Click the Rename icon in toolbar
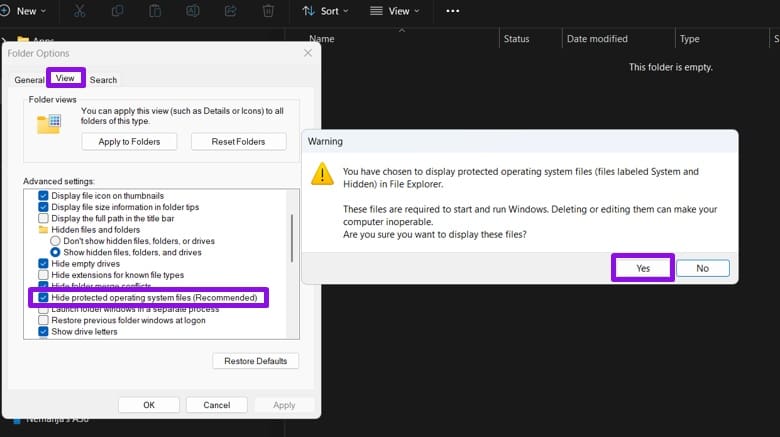Image resolution: width=780 pixels, height=437 pixels. coord(193,11)
